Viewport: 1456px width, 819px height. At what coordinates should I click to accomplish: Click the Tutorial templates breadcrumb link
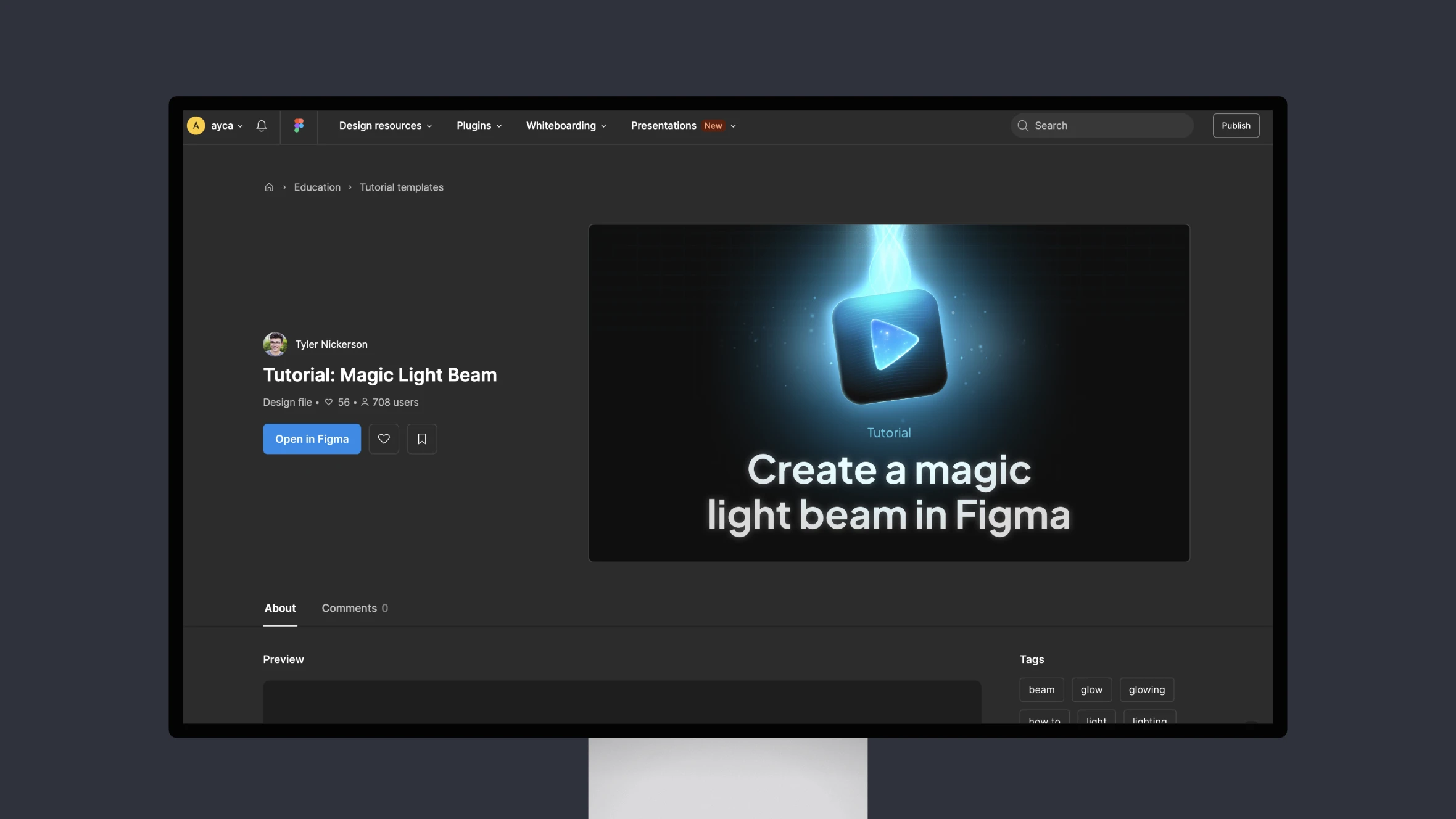(401, 187)
